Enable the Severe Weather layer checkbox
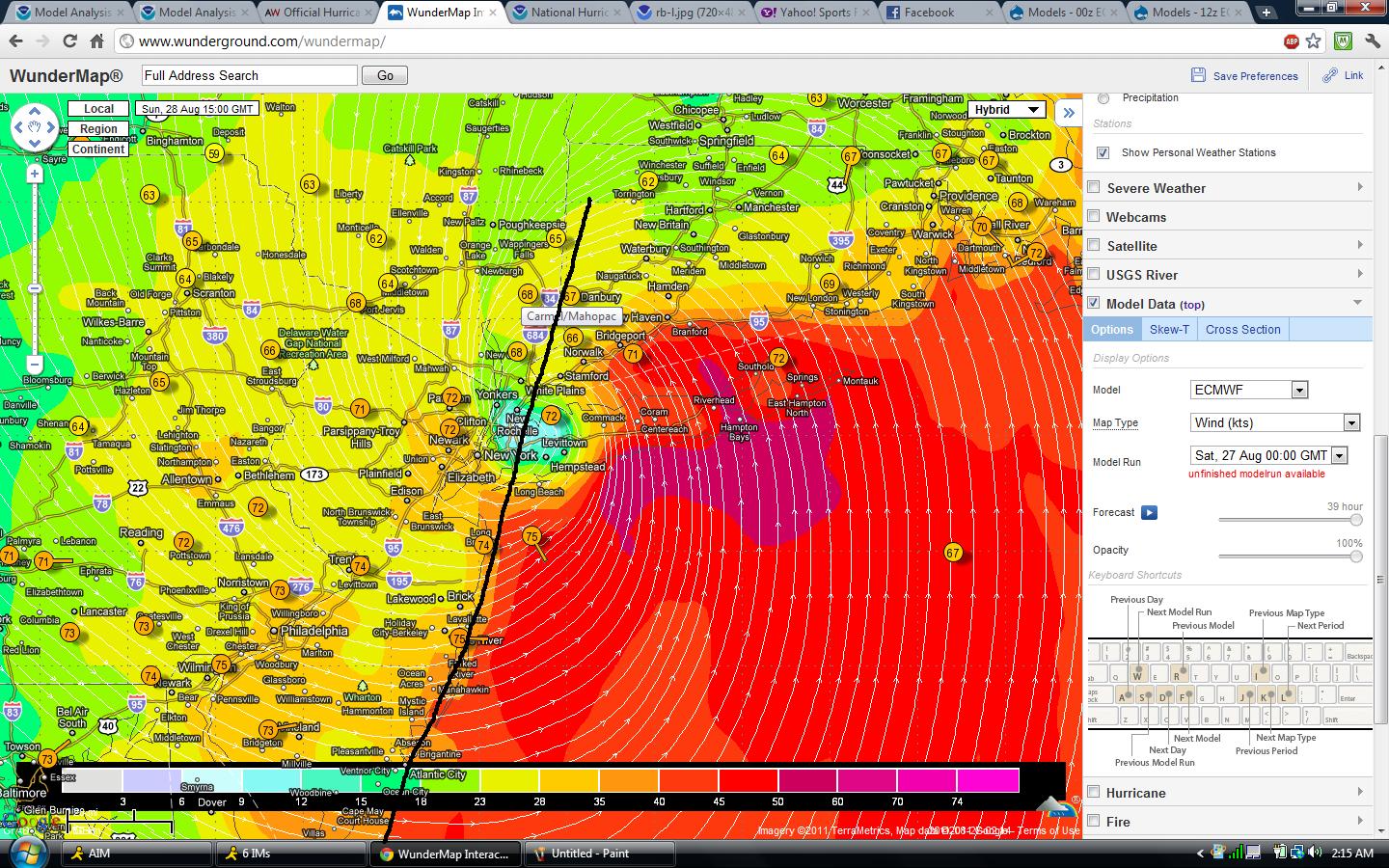This screenshot has width=1389, height=868. click(1094, 188)
